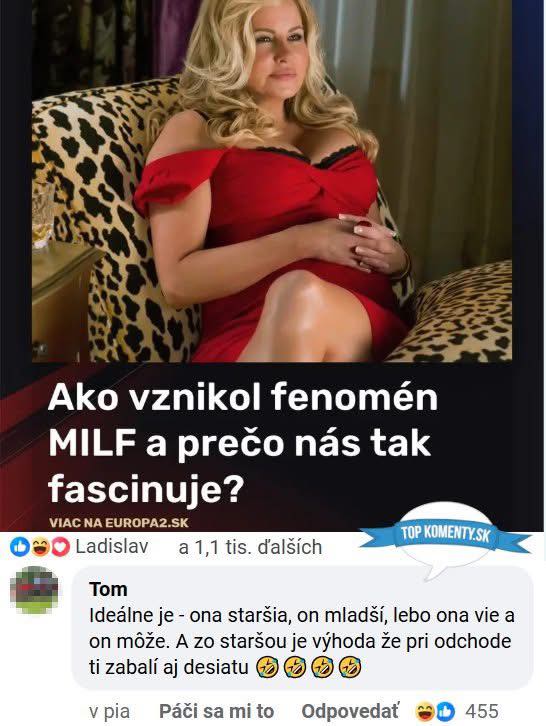
Task: Reply using the "Odpovedať" button
Action: (350, 712)
